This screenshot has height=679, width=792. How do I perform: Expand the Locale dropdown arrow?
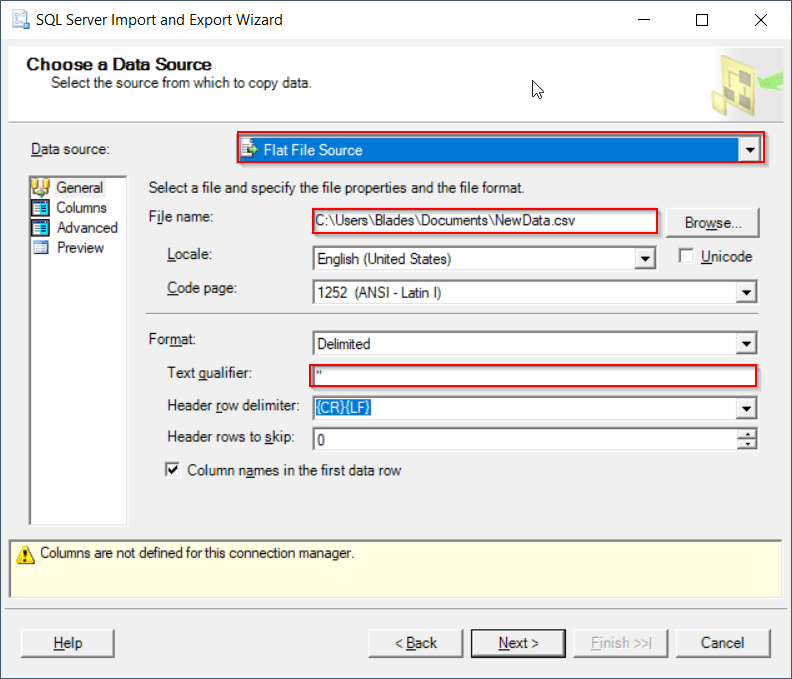[x=645, y=259]
